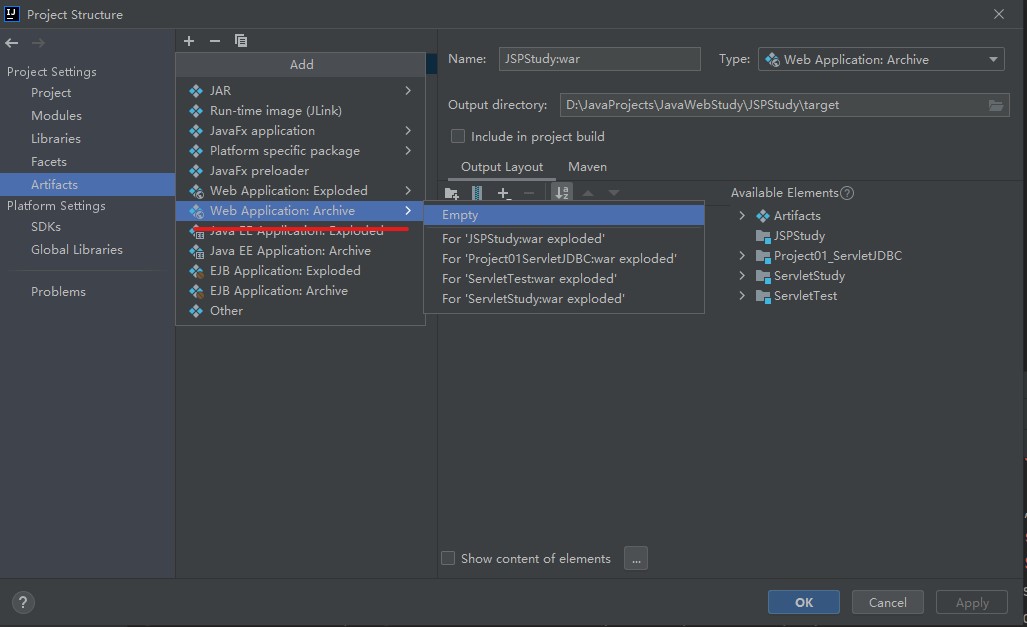Select Artifacts in the sidebar
Viewport: 1027px width, 627px height.
[x=87, y=184]
